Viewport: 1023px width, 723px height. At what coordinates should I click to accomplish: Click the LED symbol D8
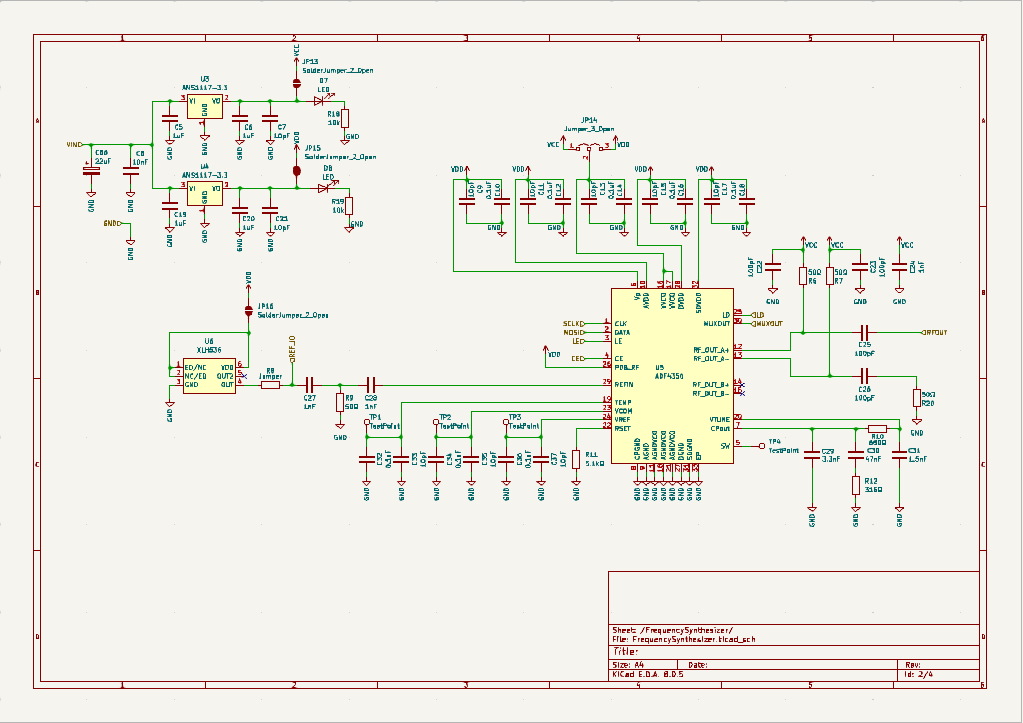pos(325,188)
